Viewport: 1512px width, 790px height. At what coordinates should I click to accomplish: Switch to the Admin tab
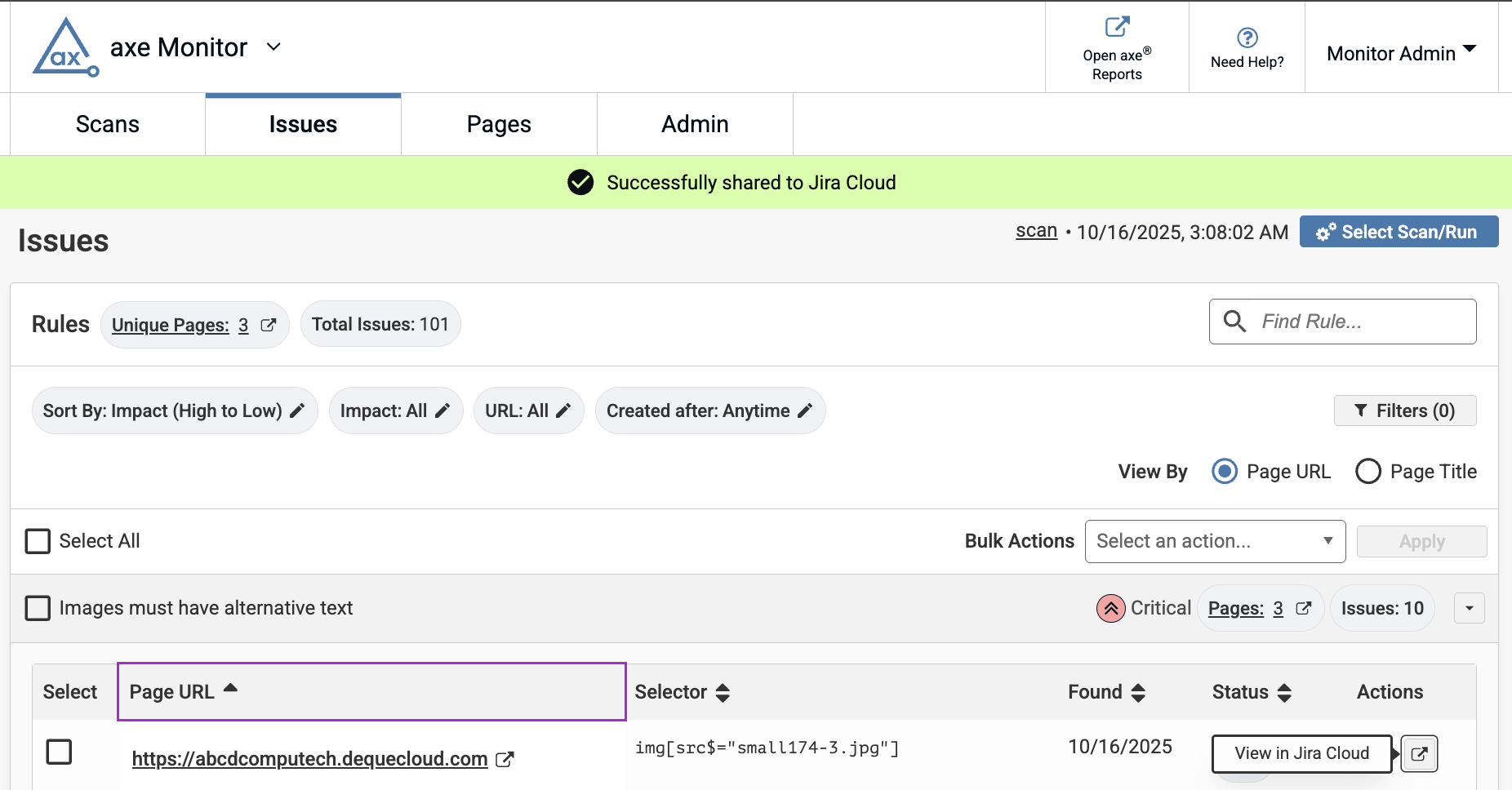point(694,124)
